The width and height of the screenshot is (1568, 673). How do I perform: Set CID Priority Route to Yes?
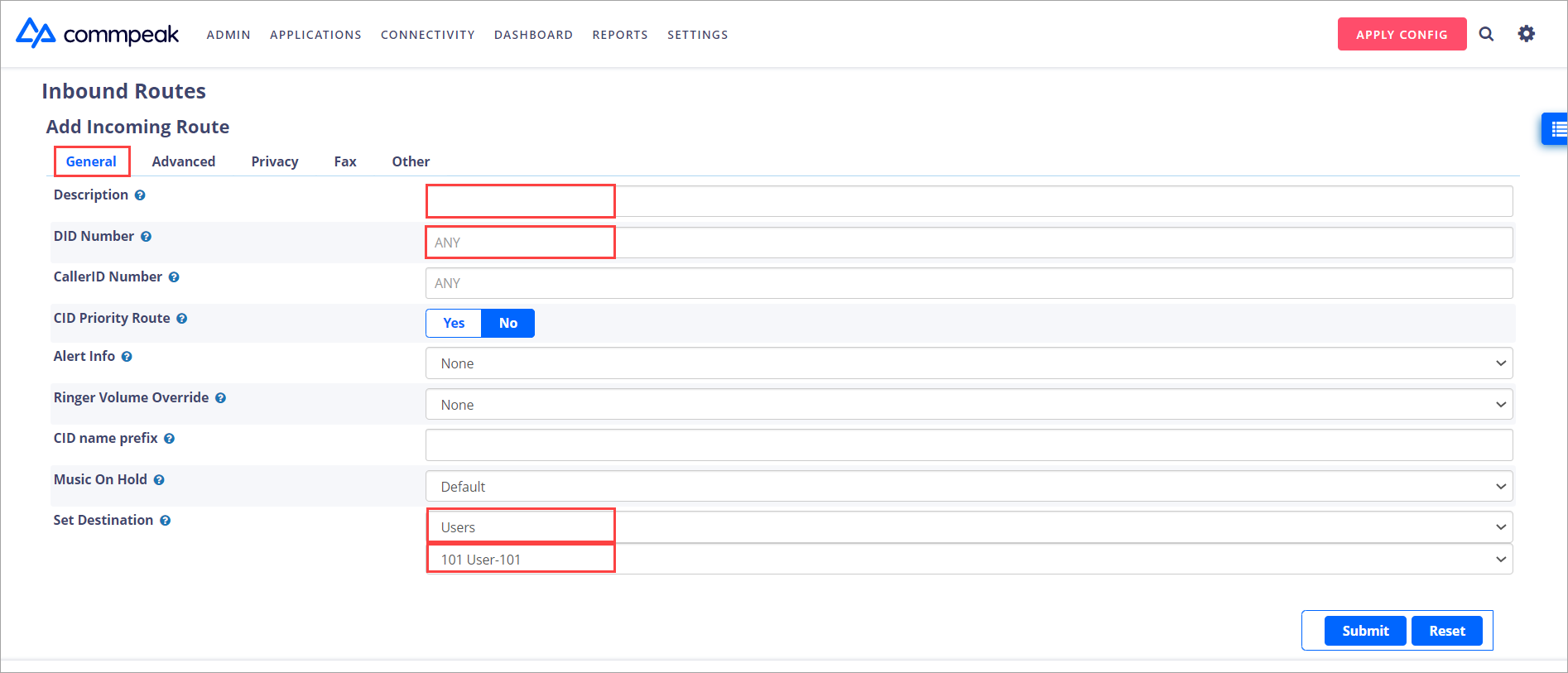click(x=454, y=323)
